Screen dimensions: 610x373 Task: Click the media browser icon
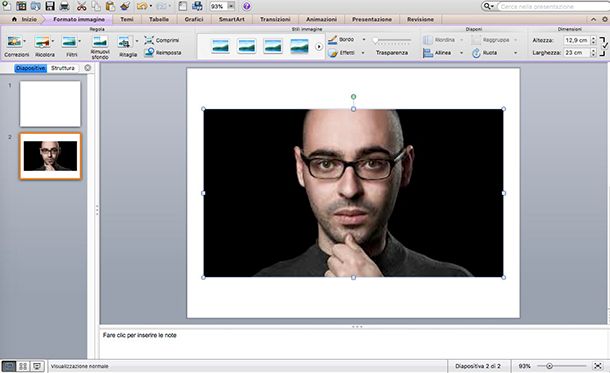[x=197, y=6]
